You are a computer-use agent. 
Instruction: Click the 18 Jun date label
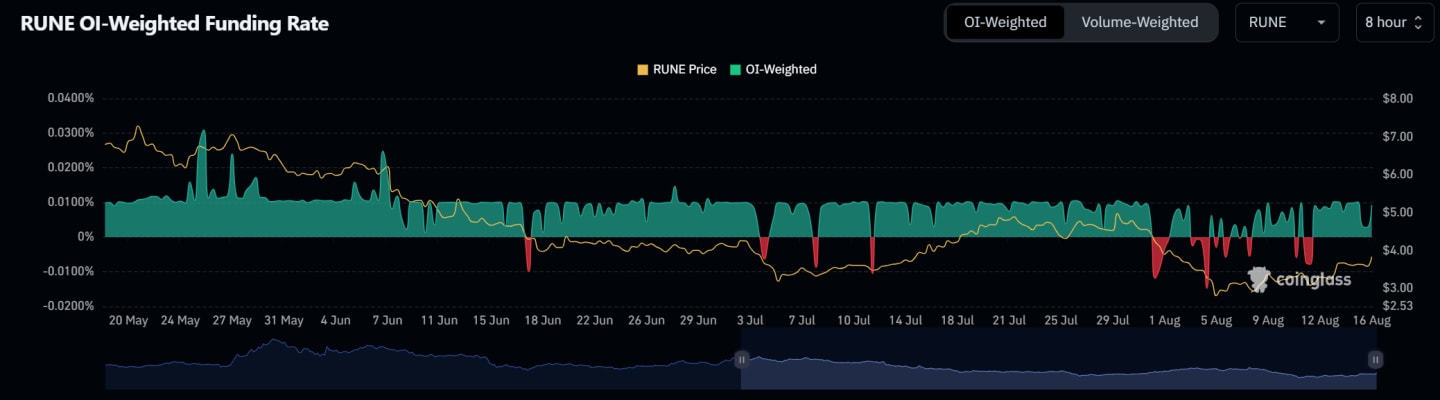pos(543,321)
